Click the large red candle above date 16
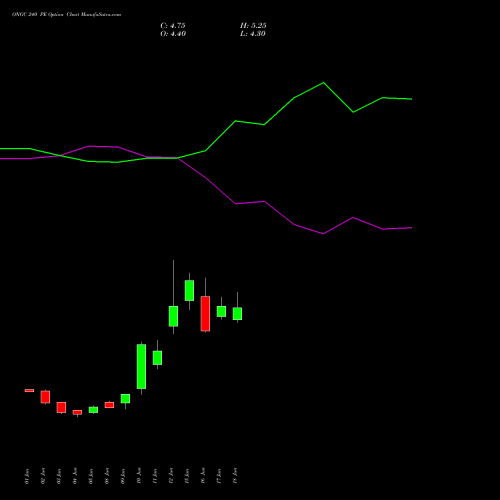Viewport: 500px width, 500px height. click(x=205, y=313)
